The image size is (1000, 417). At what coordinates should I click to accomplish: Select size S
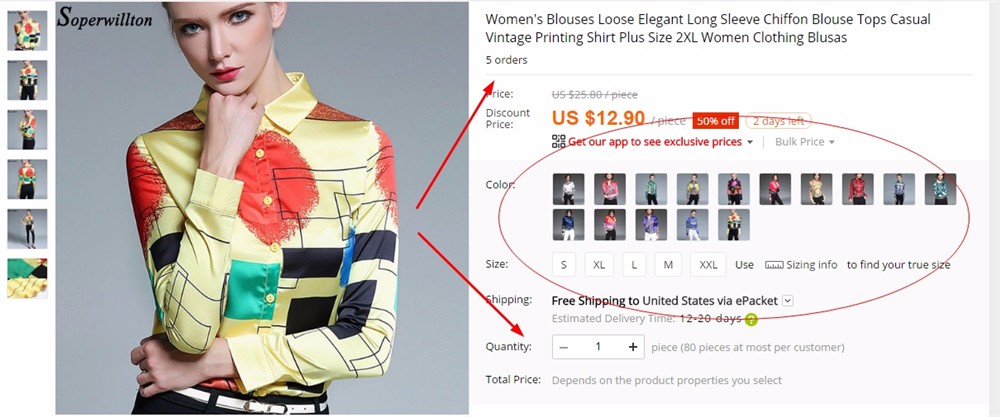(564, 265)
